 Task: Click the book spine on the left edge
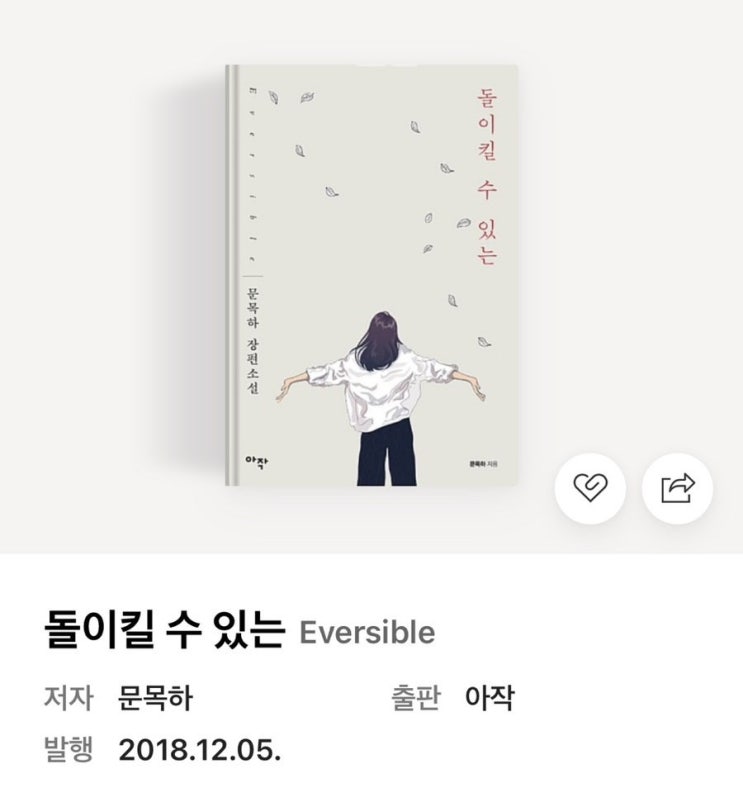(232, 275)
